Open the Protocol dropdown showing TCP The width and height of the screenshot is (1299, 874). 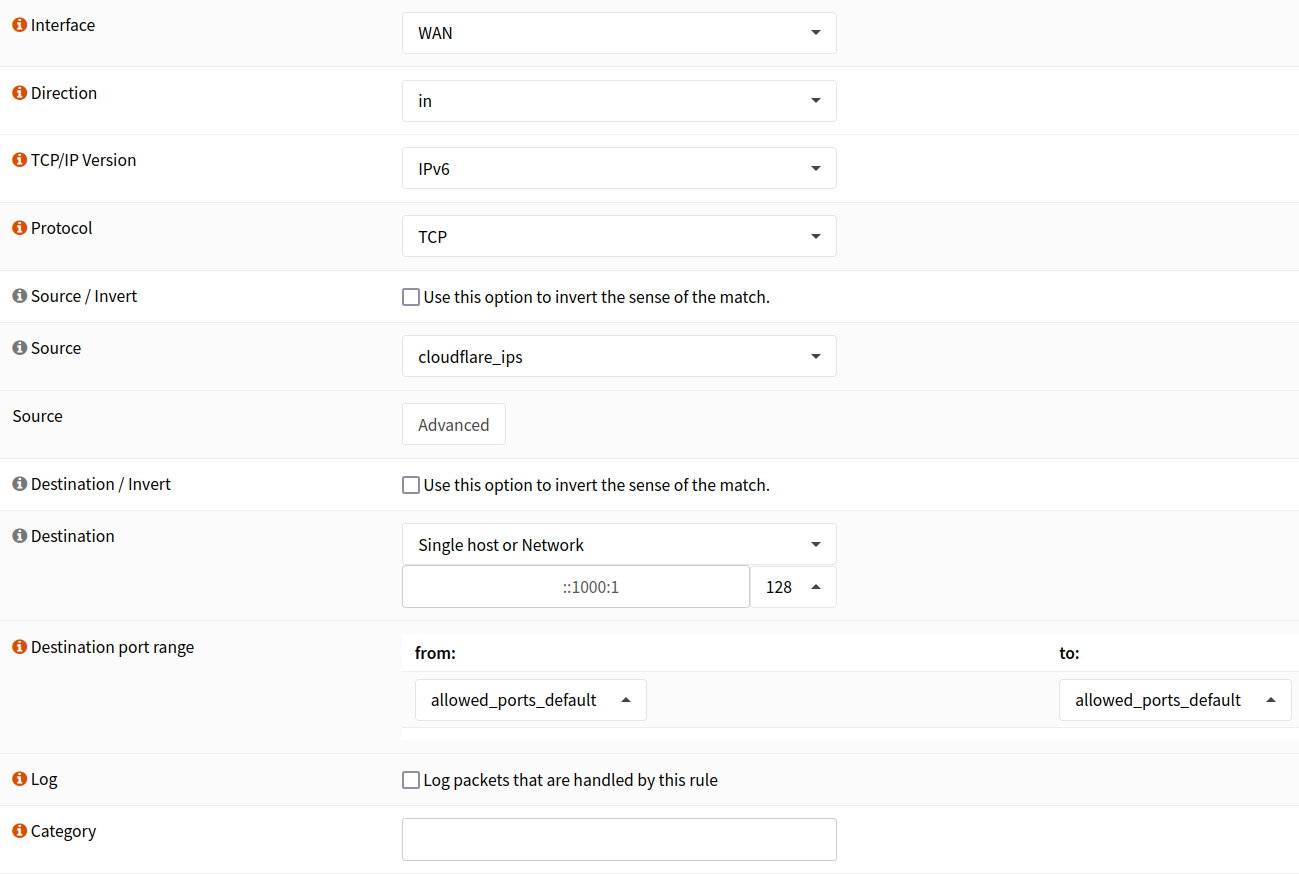tap(618, 236)
